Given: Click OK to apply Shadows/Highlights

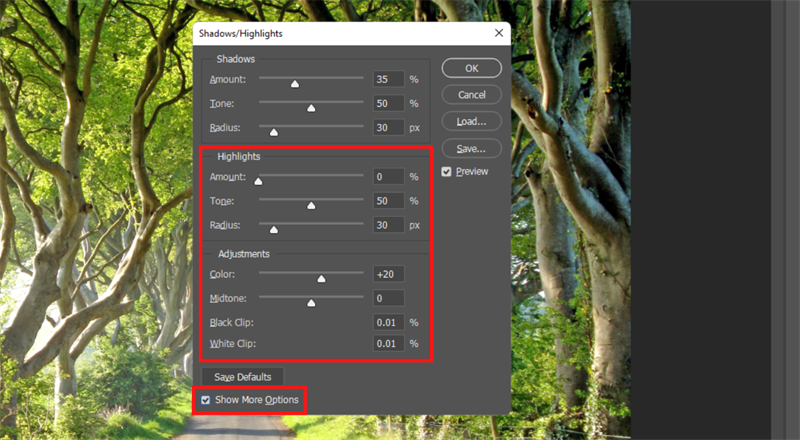Looking at the screenshot, I should pyautogui.click(x=471, y=68).
